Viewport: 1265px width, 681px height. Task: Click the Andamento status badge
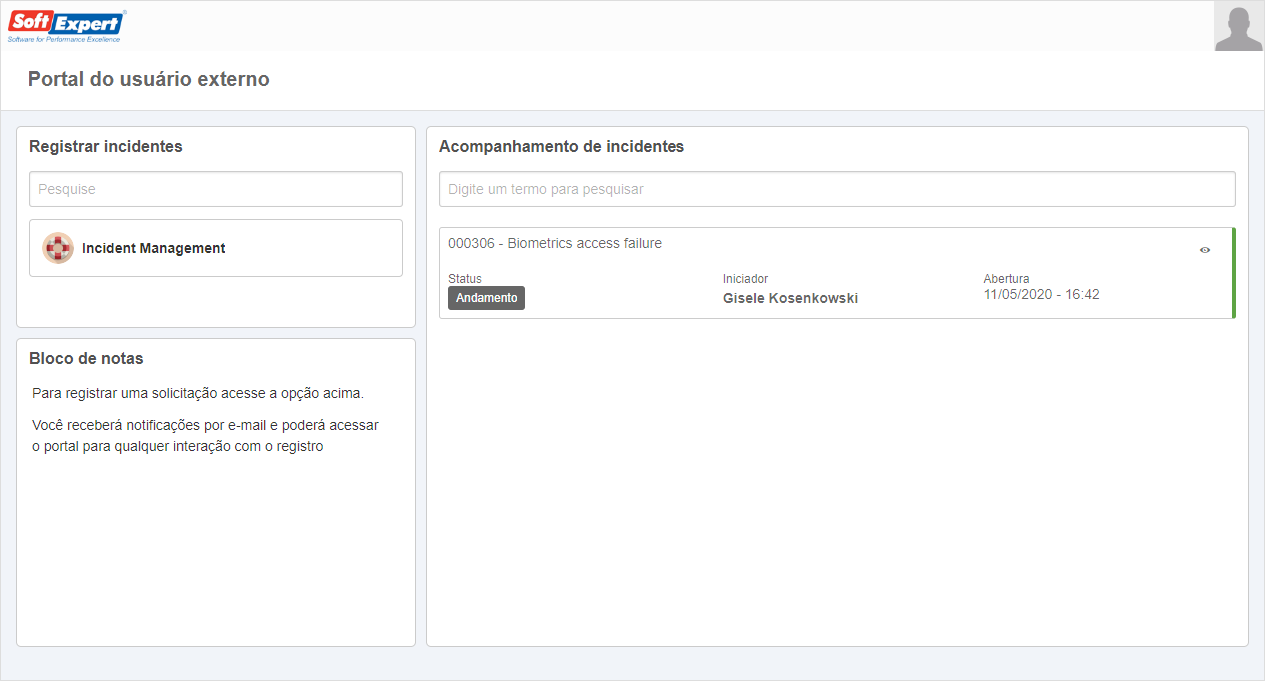pos(486,298)
